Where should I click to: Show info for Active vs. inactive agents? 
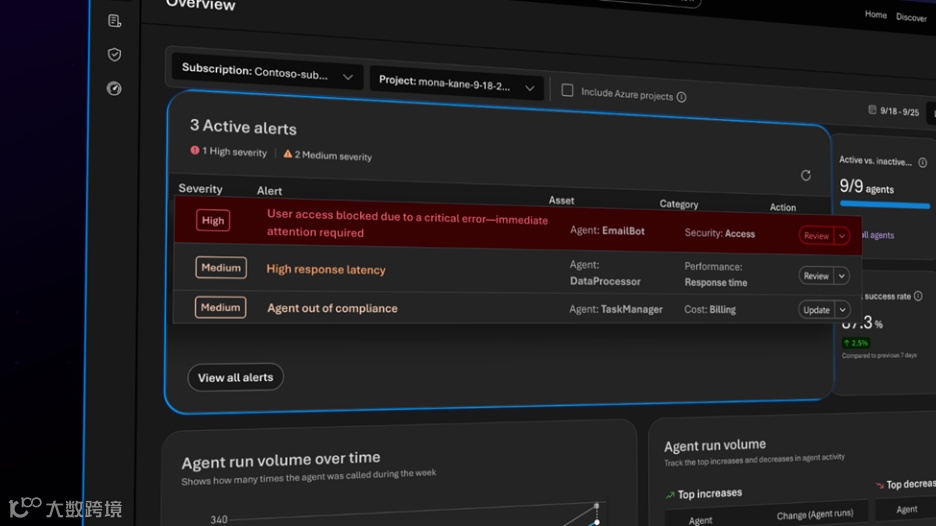click(923, 162)
